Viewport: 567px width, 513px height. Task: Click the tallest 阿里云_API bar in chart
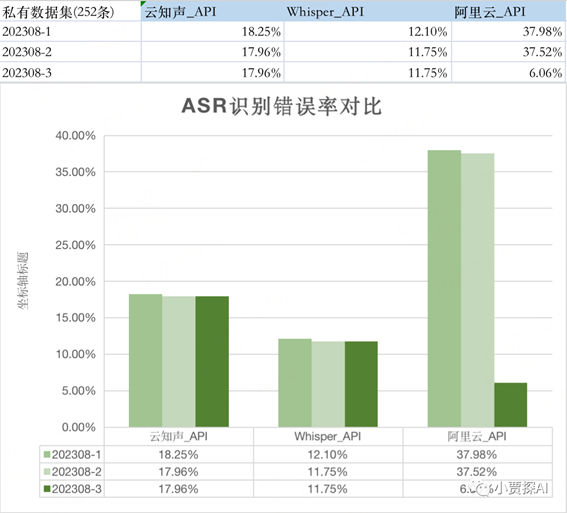[444, 288]
